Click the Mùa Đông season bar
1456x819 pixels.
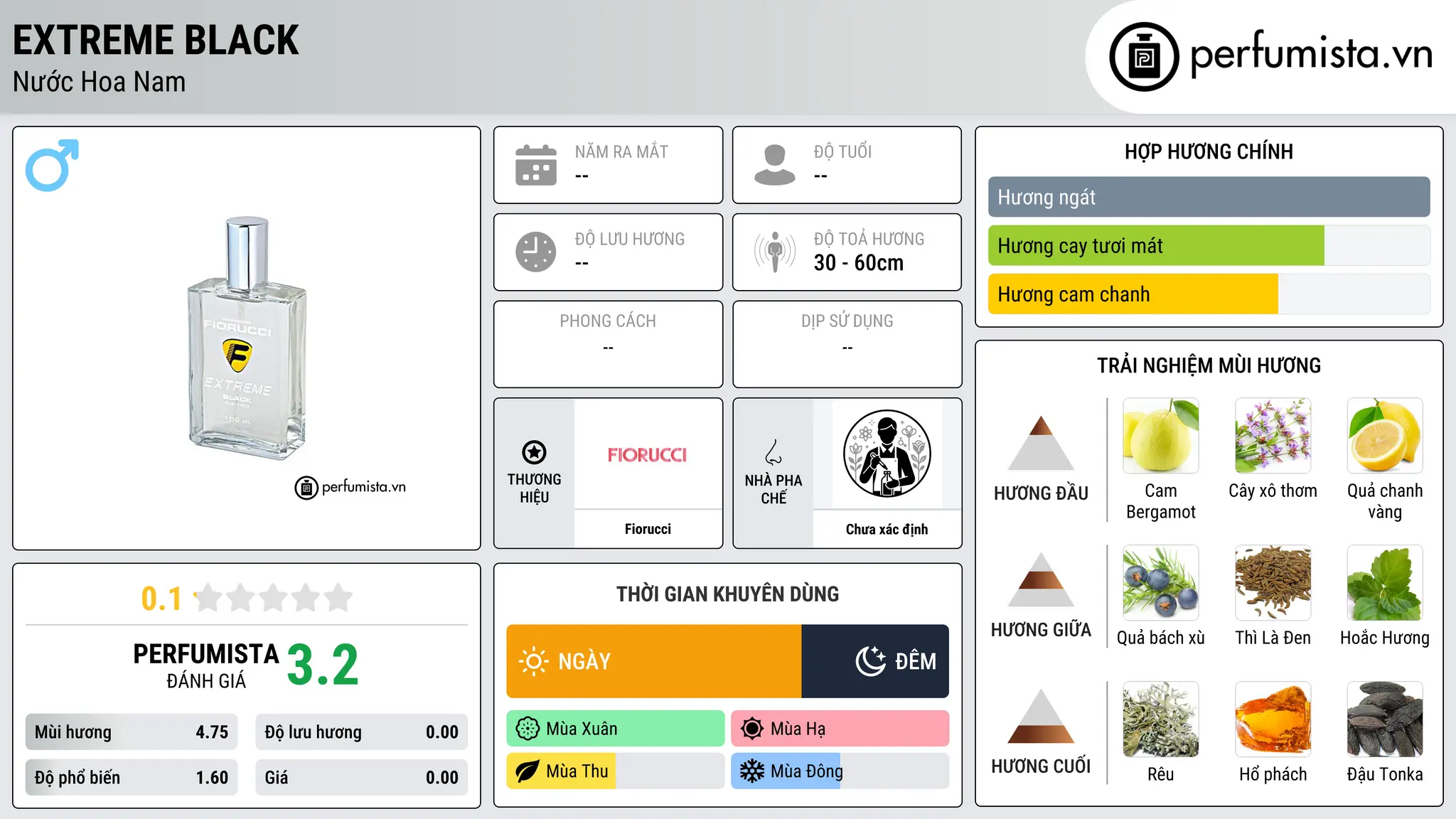click(x=840, y=771)
